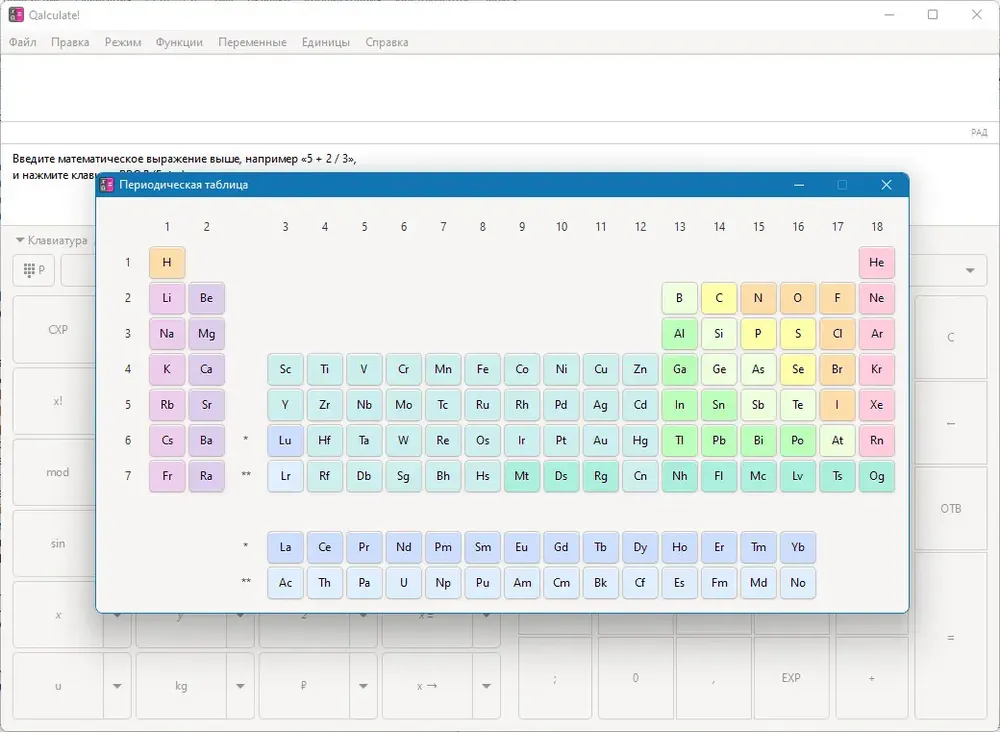Viewport: 1000px width, 732px height.
Task: Select iodine I element
Action: click(x=837, y=406)
